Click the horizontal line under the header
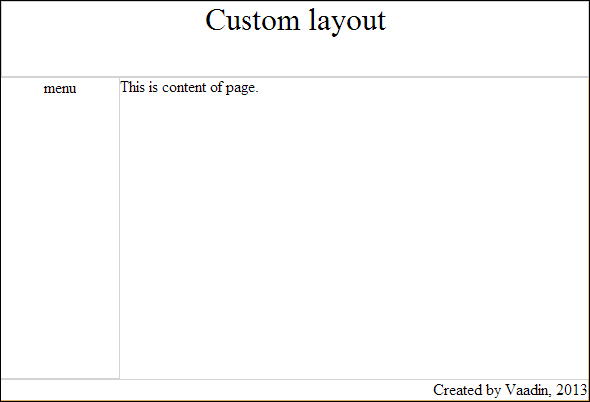The width and height of the screenshot is (590, 402). (x=295, y=77)
